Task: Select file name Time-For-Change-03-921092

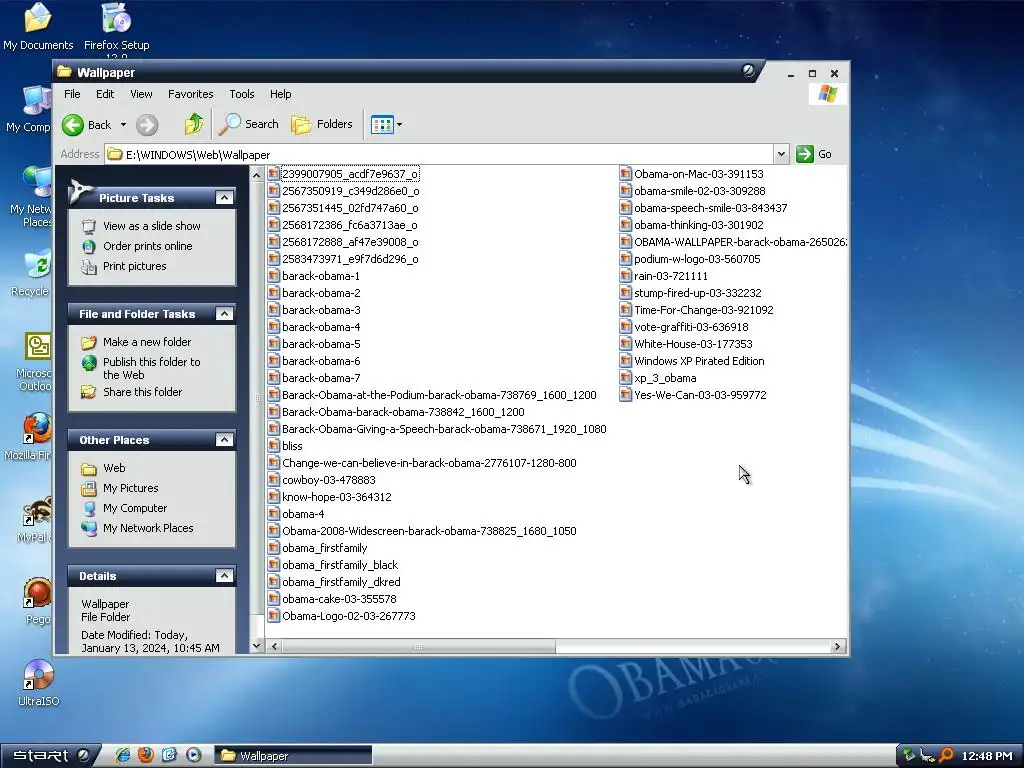Action: 704,310
